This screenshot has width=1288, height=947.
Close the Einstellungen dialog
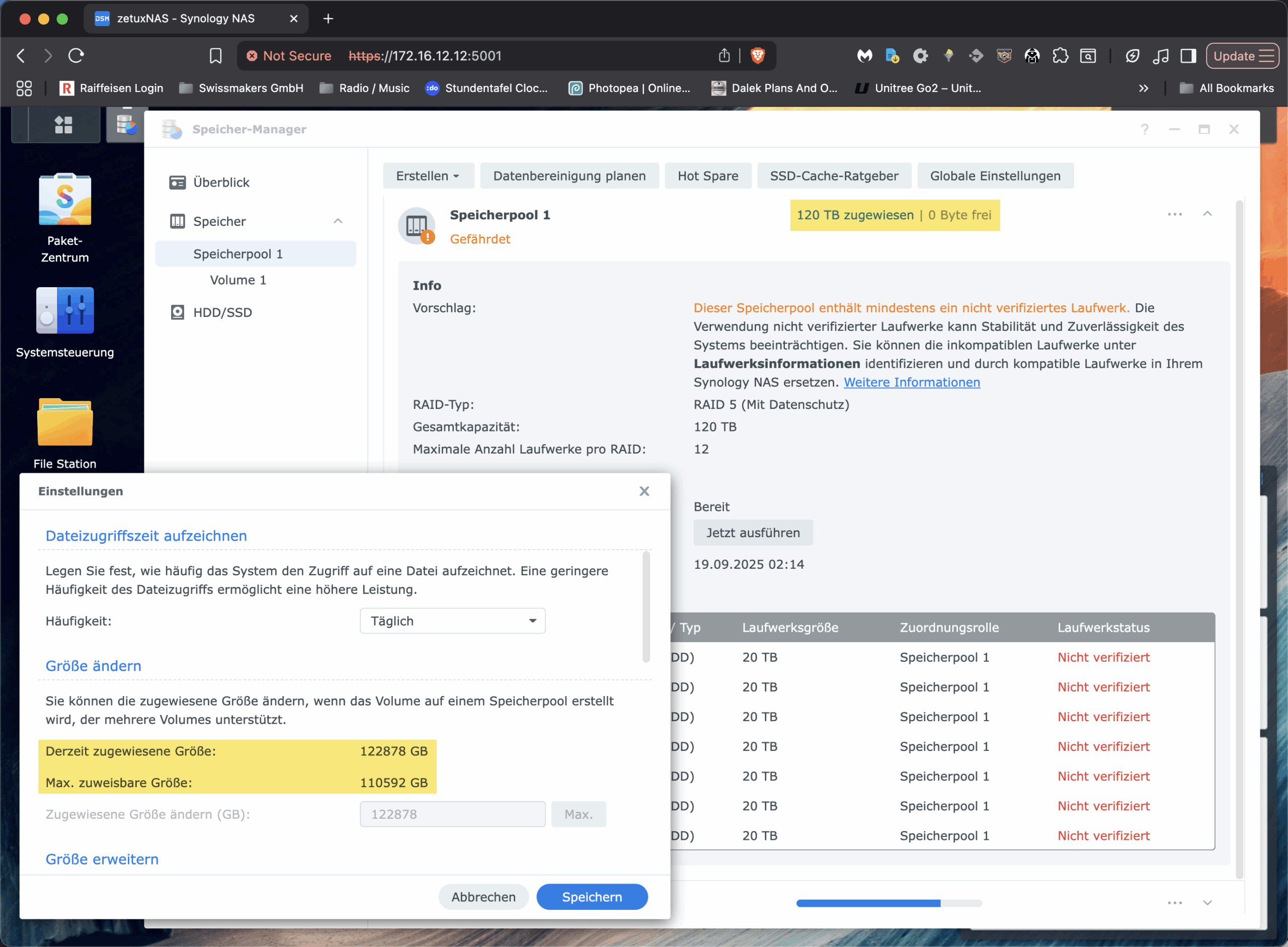(x=644, y=491)
